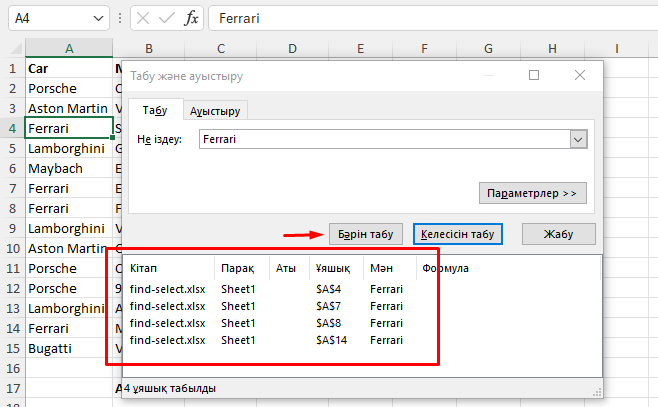Viewport: 658px width, 407px height.
Task: Click the formula bar options dots handle
Action: coord(120,18)
